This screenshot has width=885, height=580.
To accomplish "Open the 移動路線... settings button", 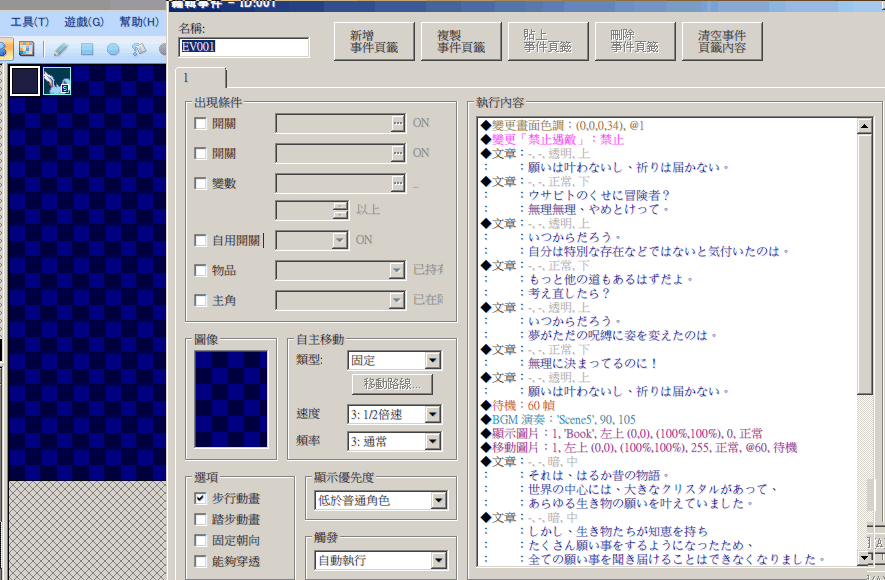I will 392,384.
